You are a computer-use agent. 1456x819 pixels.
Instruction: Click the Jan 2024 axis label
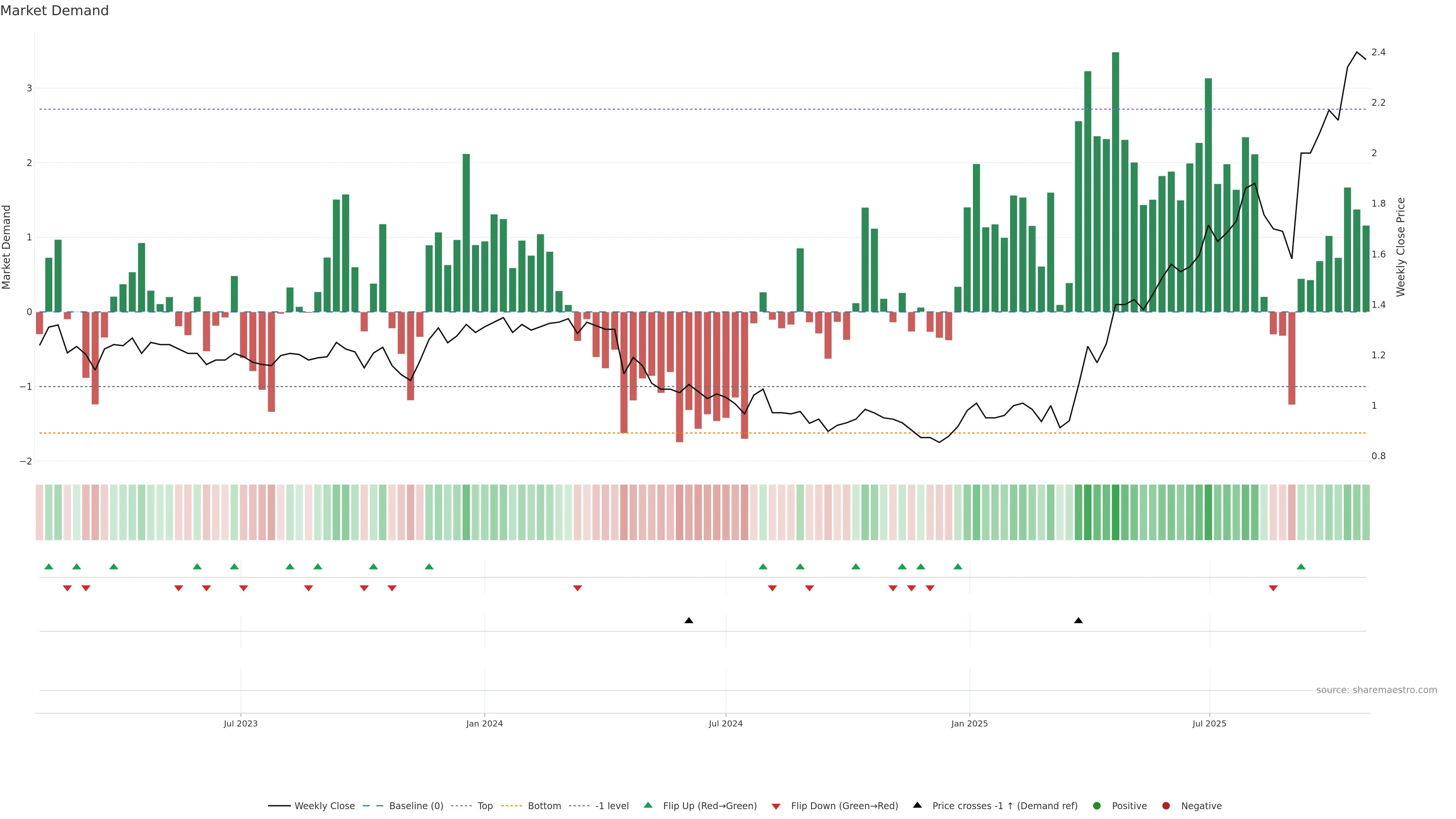[485, 724]
